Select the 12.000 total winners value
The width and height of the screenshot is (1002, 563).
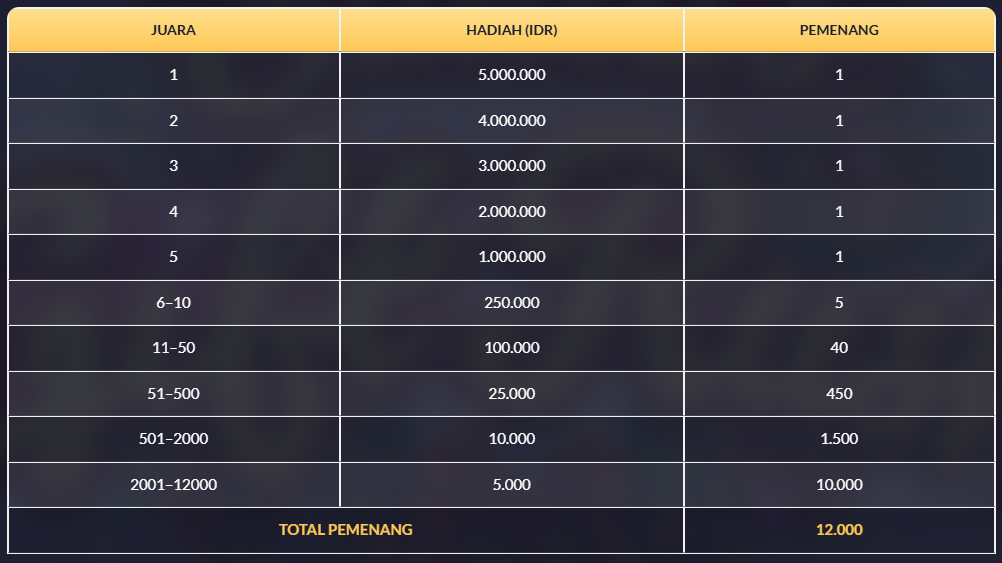[x=839, y=530]
